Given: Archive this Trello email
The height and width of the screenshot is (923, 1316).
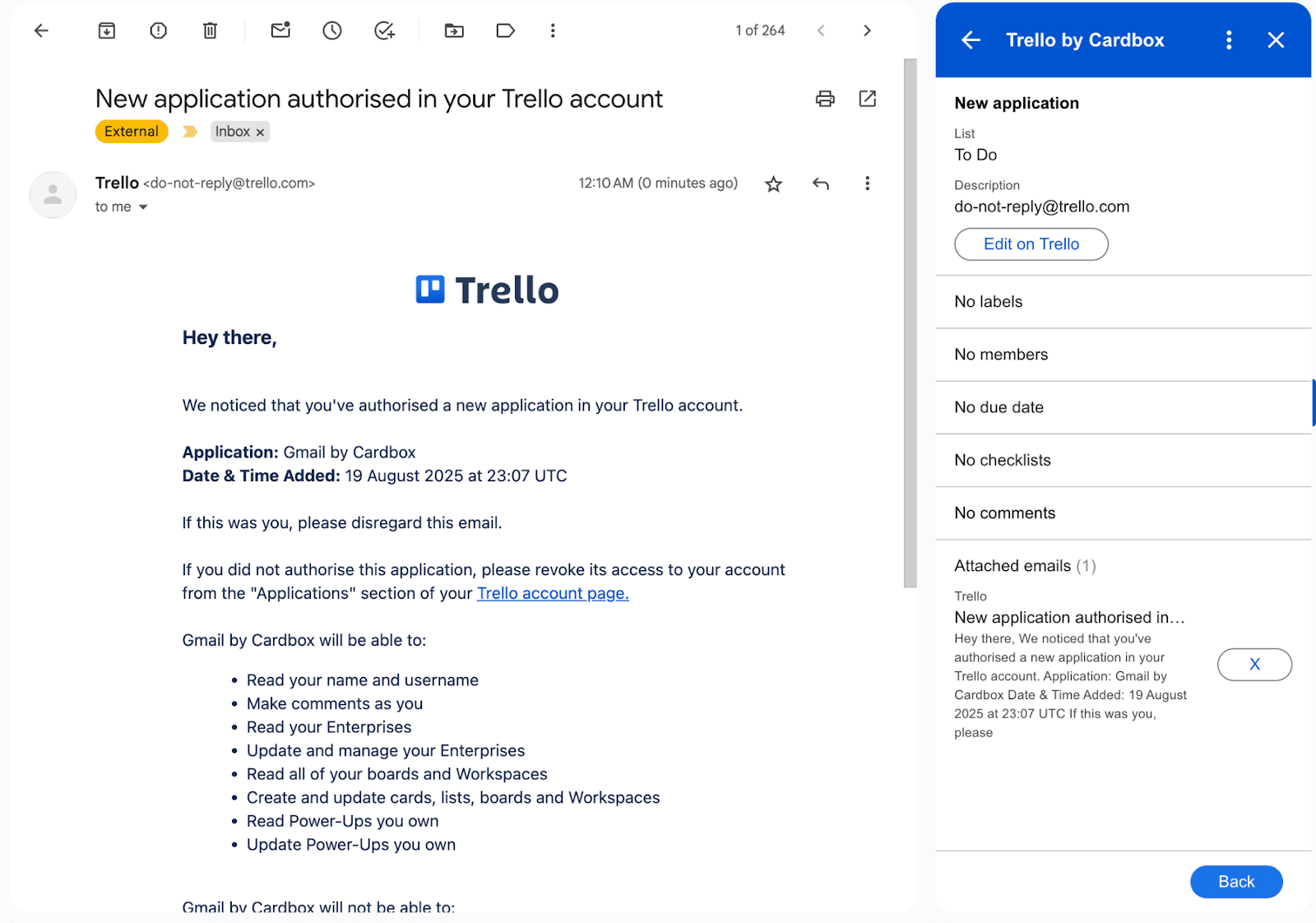Looking at the screenshot, I should (x=107, y=31).
